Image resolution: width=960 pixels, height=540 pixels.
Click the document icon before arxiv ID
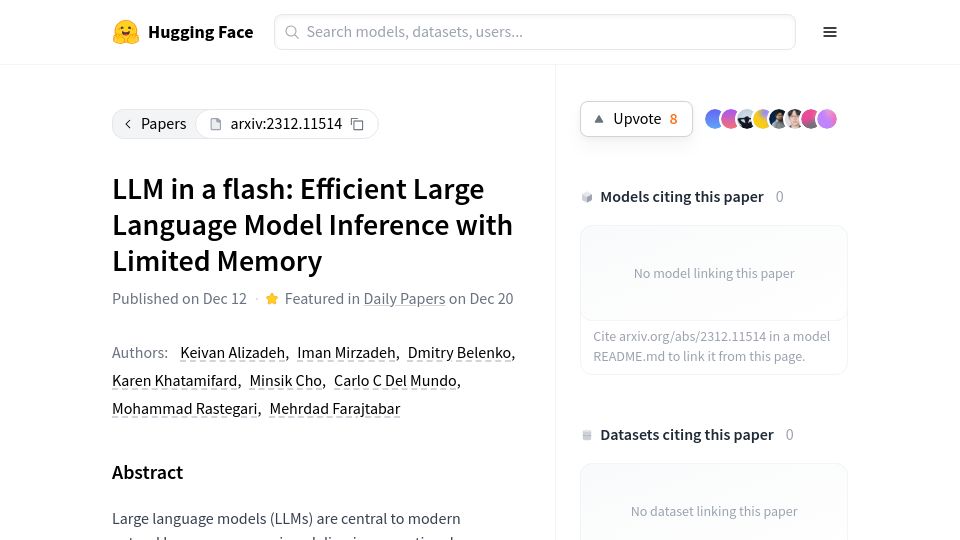coord(216,124)
